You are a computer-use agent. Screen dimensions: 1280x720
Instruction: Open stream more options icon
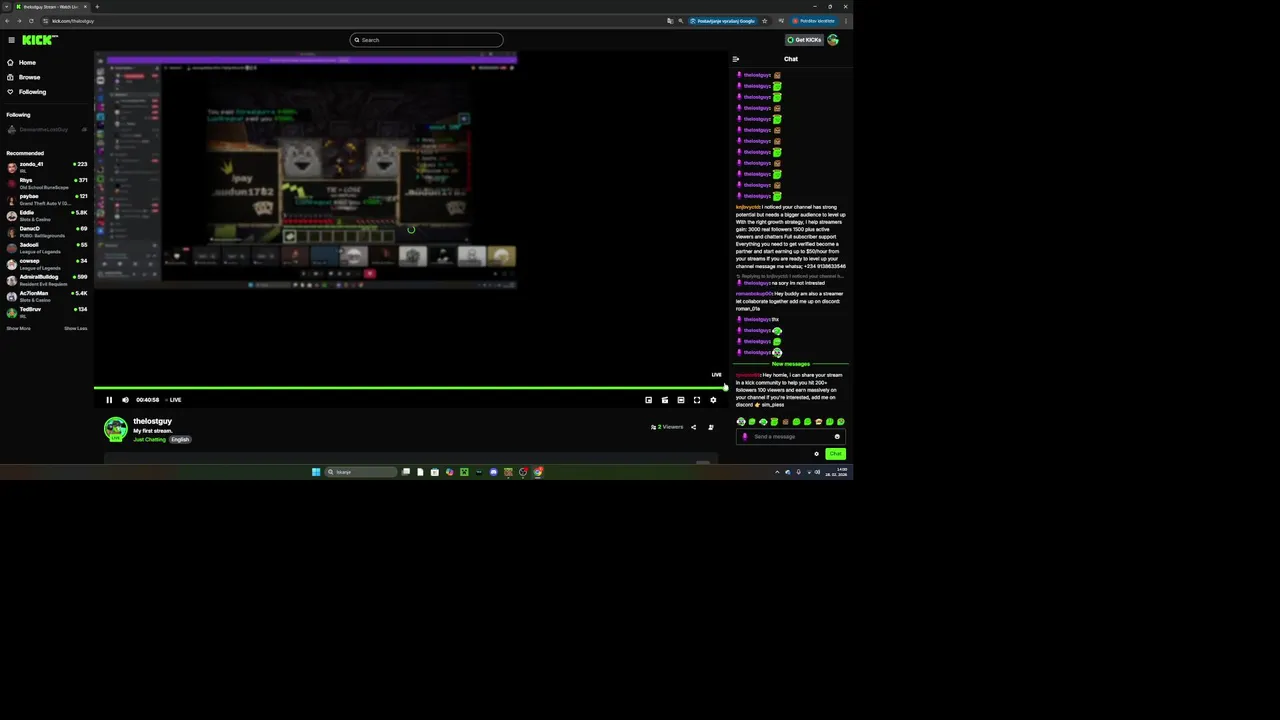pyautogui.click(x=711, y=427)
